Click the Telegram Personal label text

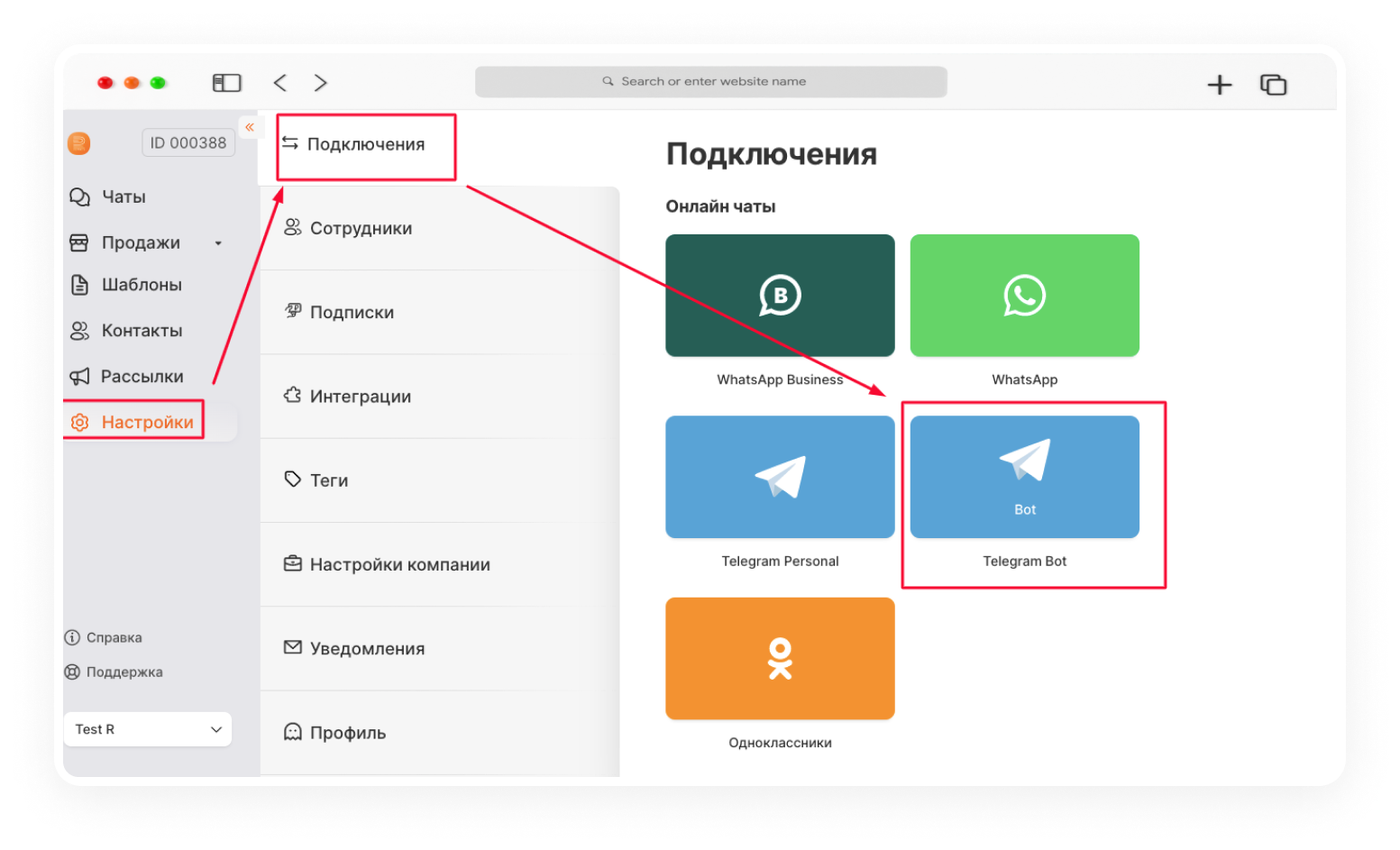[x=780, y=561]
